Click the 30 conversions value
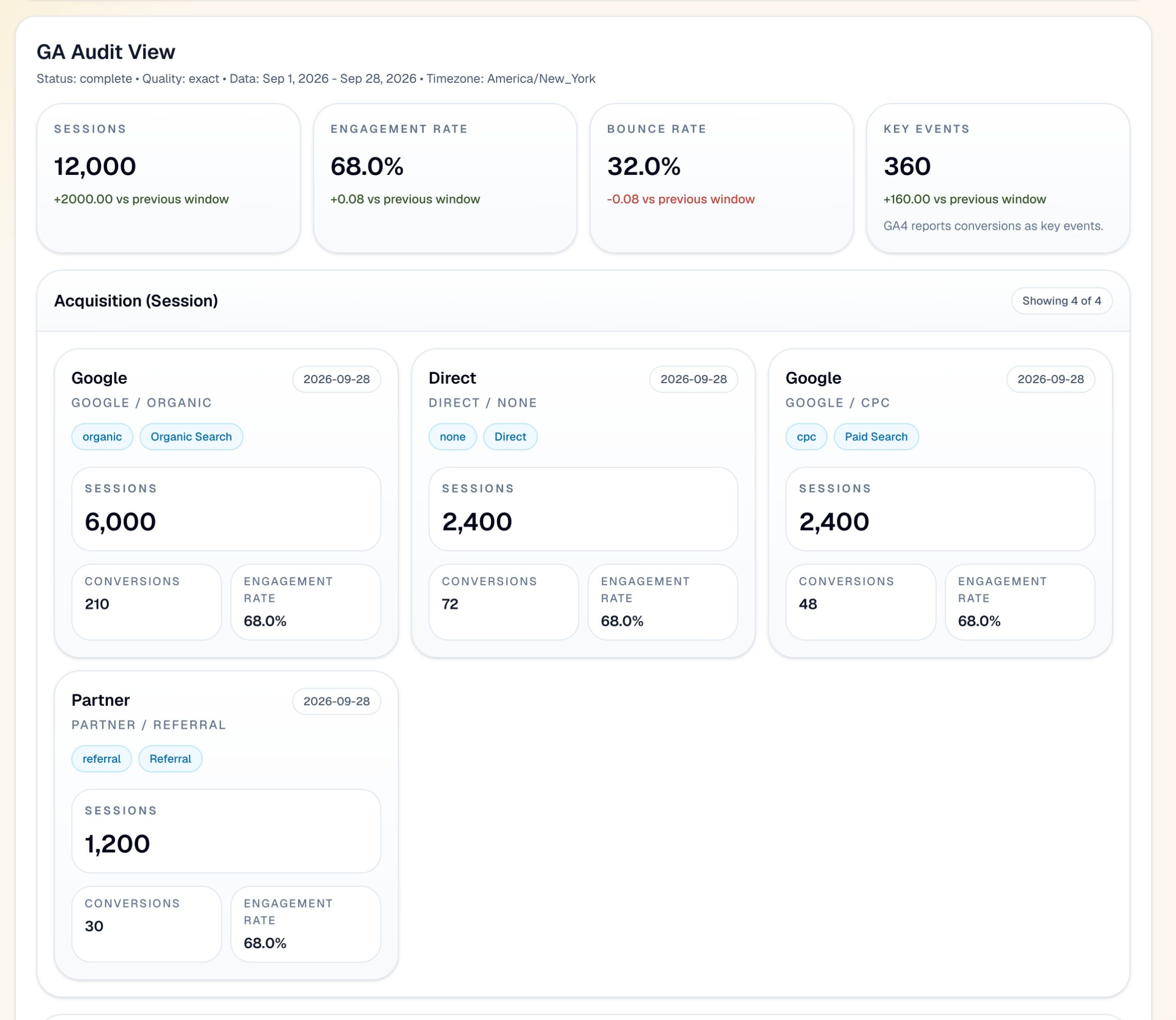This screenshot has height=1020, width=1176. 94,926
